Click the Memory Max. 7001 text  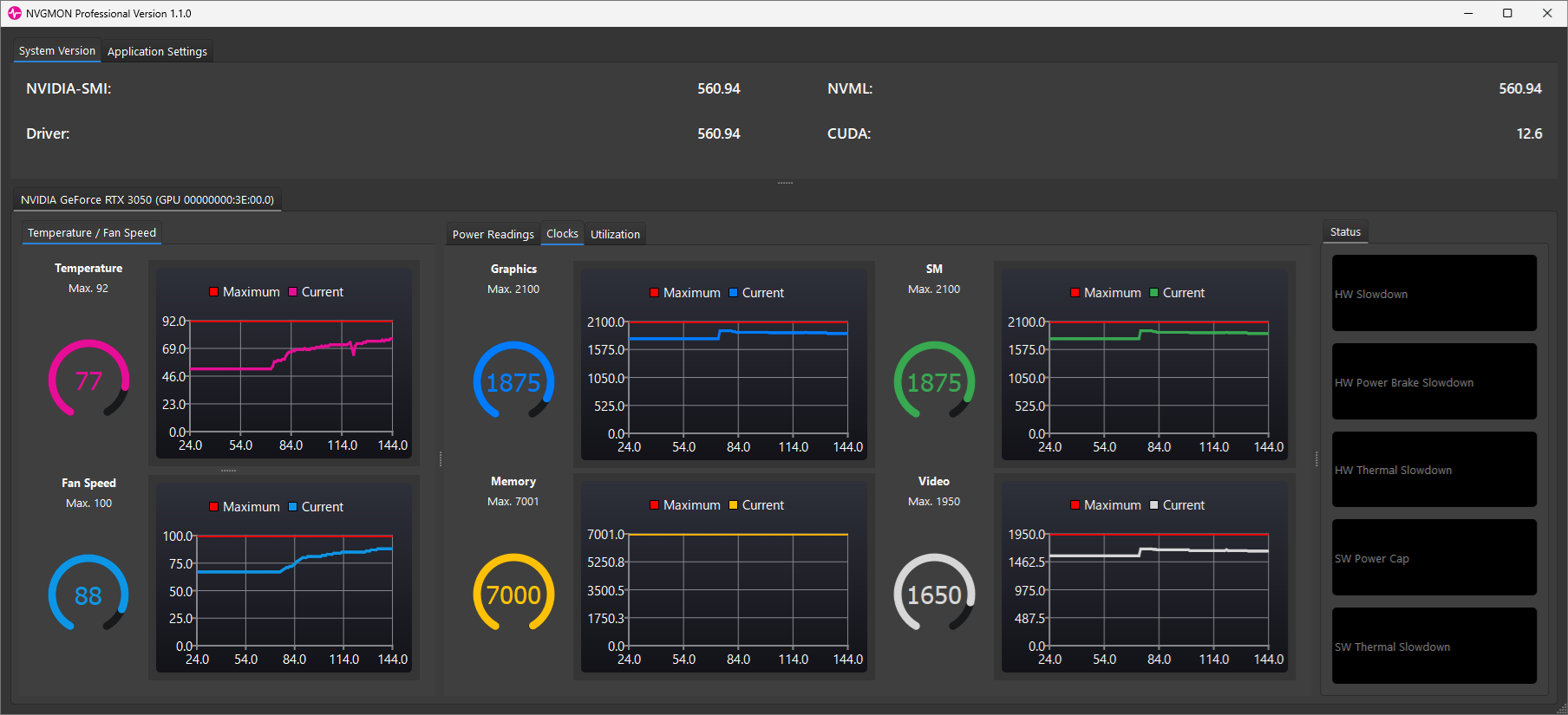(x=513, y=502)
